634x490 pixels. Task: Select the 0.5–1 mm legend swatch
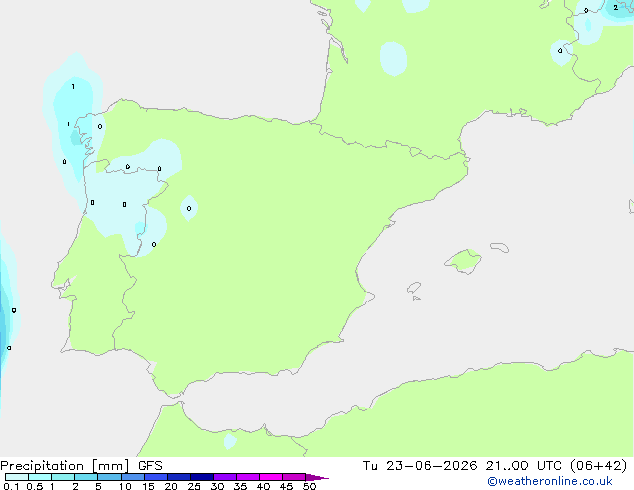click(40, 477)
